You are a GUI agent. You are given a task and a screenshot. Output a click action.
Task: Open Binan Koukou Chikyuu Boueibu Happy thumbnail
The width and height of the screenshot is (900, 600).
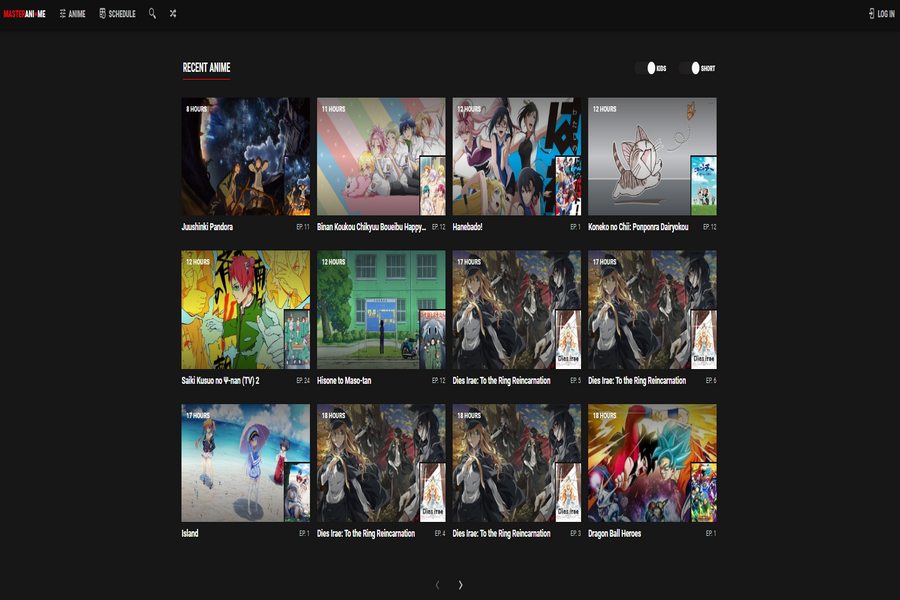[381, 156]
